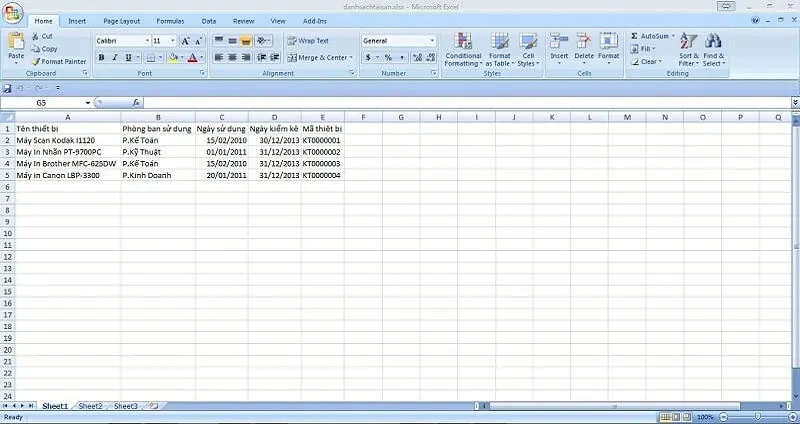The height and width of the screenshot is (424, 800).
Task: Switch to Page Layout view icon
Action: click(x=676, y=417)
